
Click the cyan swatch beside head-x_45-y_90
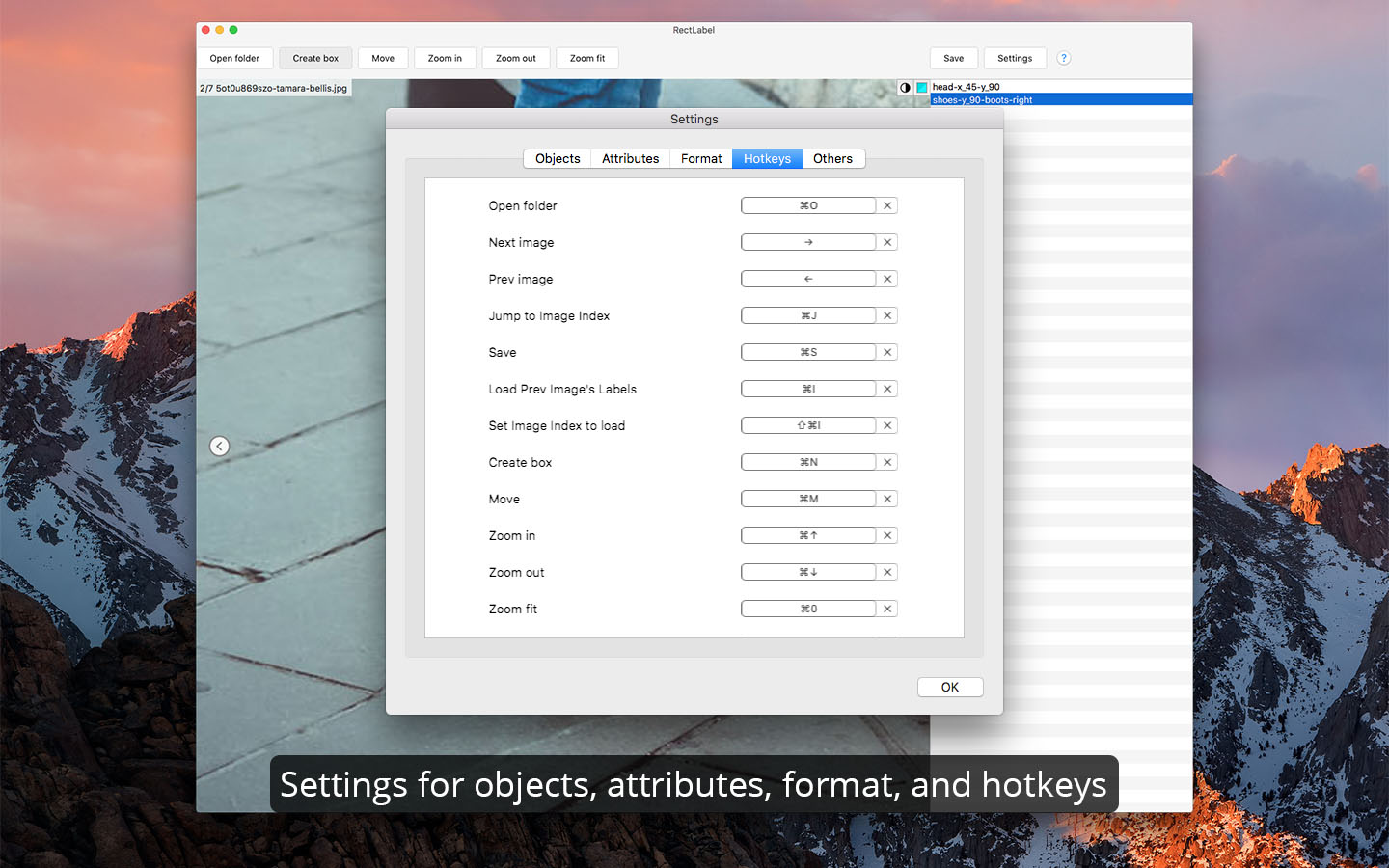coord(922,87)
